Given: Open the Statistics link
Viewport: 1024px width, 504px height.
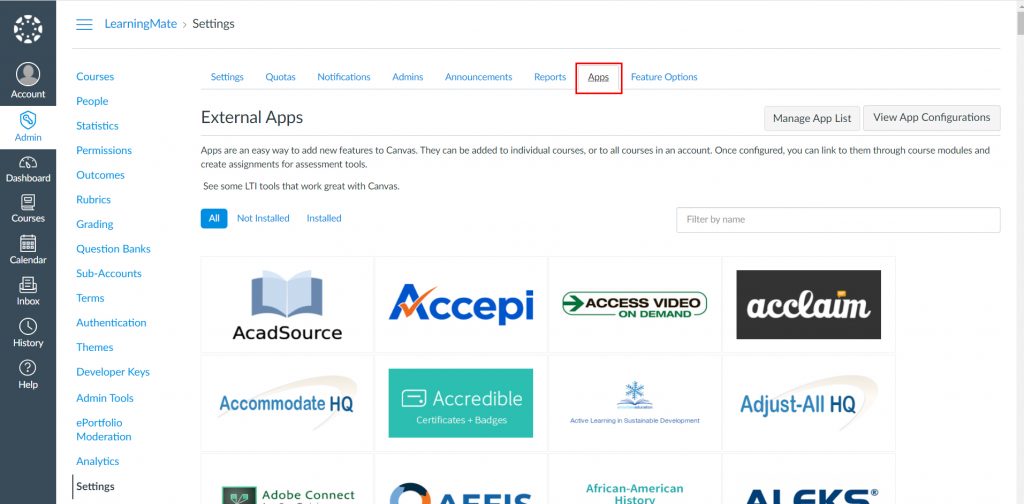Looking at the screenshot, I should [97, 126].
